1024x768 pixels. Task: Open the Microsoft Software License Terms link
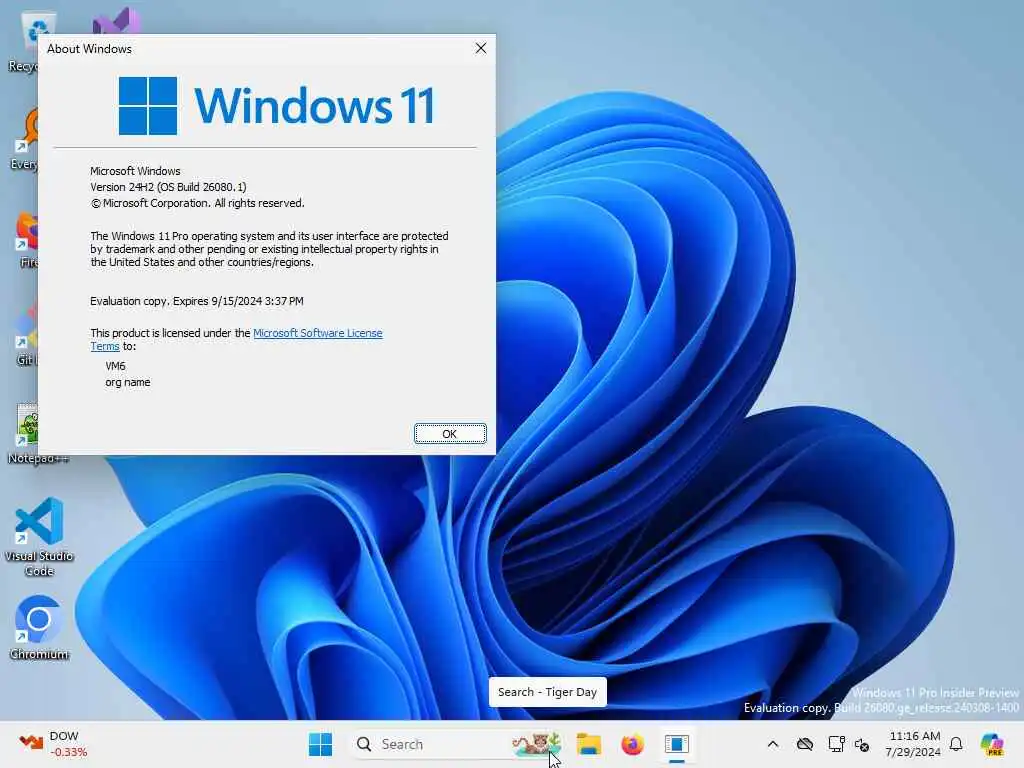point(317,333)
